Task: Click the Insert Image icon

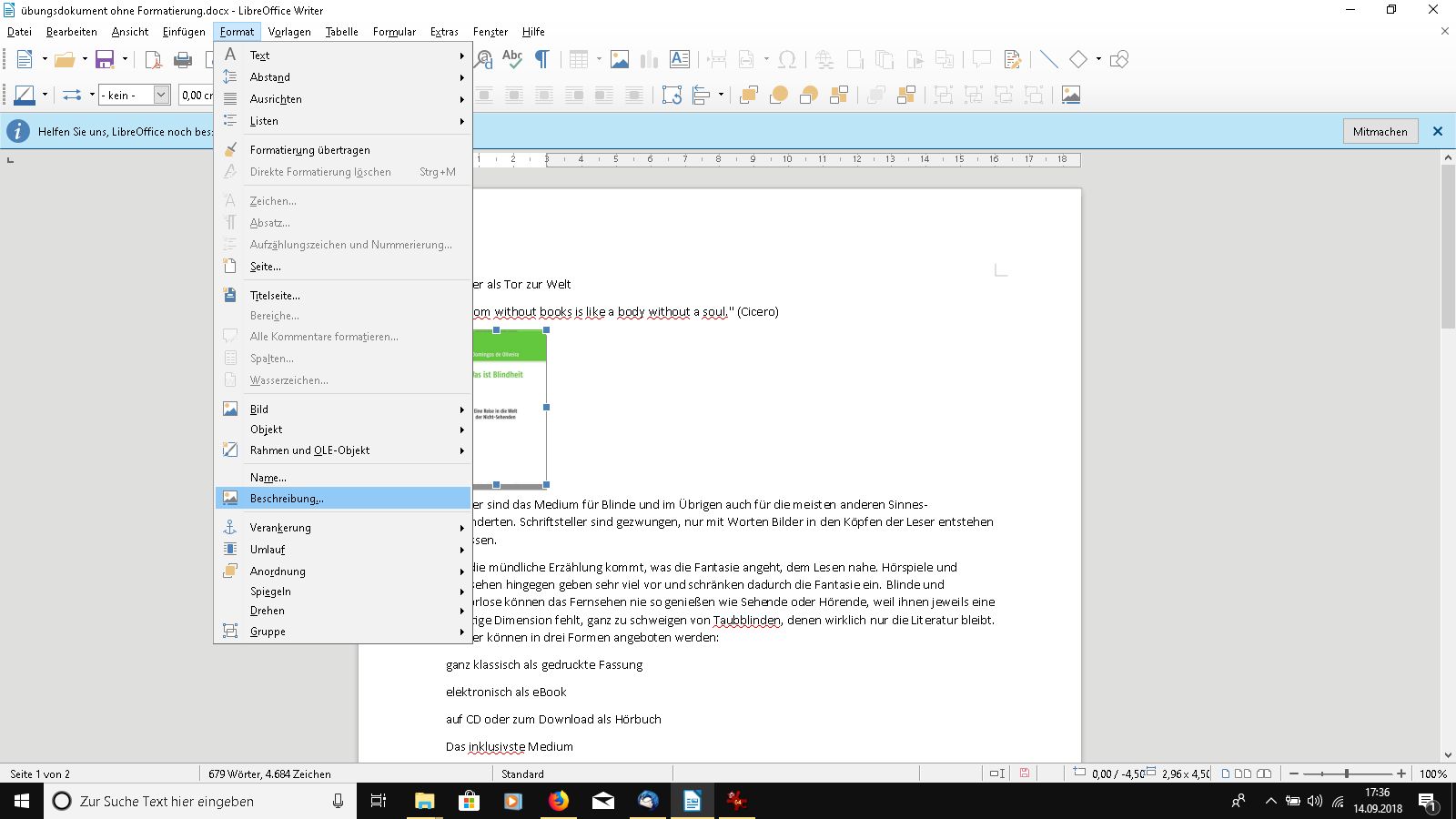Action: click(620, 60)
